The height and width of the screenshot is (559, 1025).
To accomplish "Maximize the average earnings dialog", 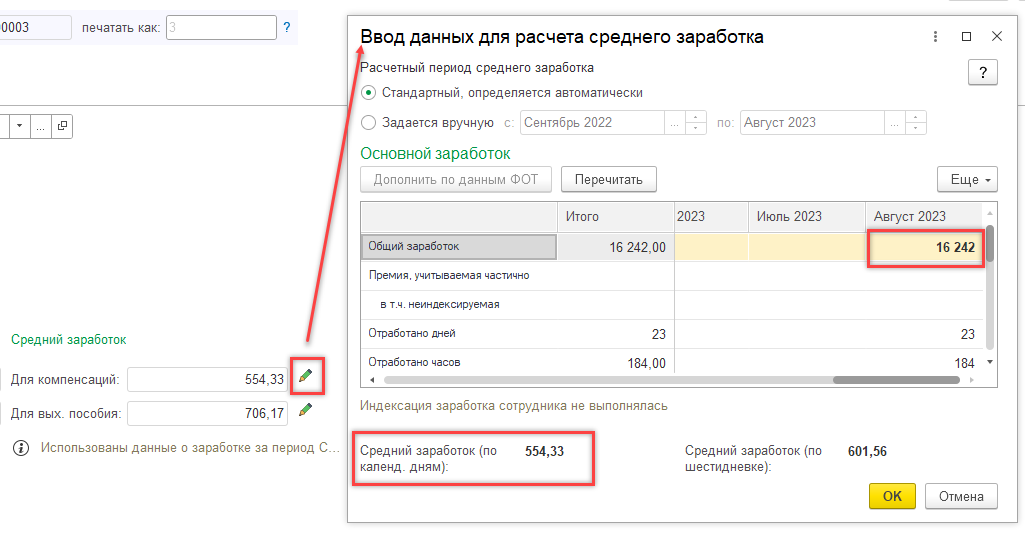I will pyautogui.click(x=966, y=36).
